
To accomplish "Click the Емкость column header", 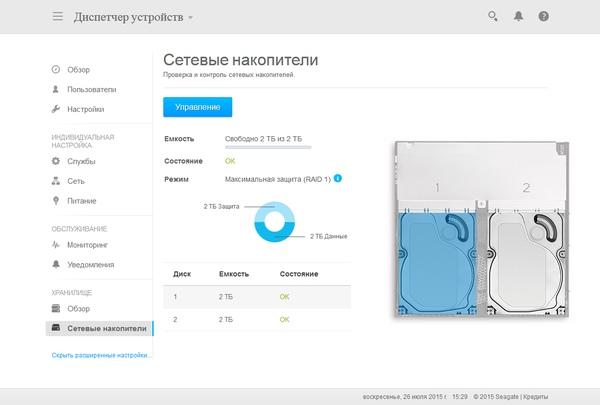I will click(x=234, y=274).
